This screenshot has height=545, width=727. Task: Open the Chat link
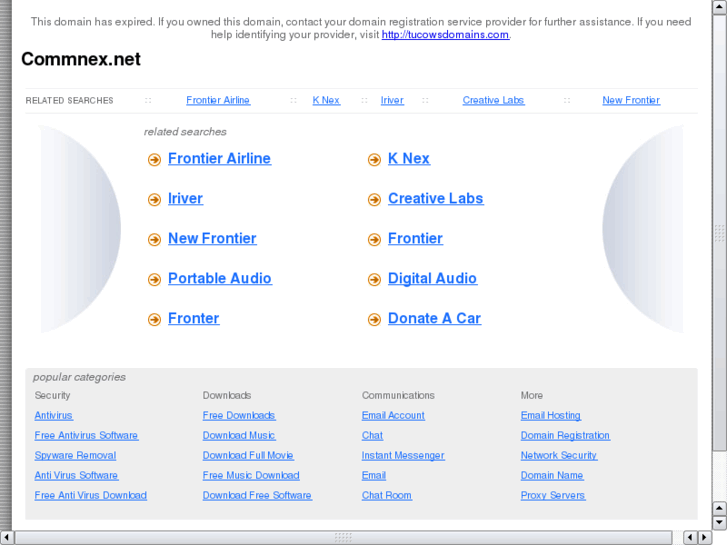pos(372,436)
